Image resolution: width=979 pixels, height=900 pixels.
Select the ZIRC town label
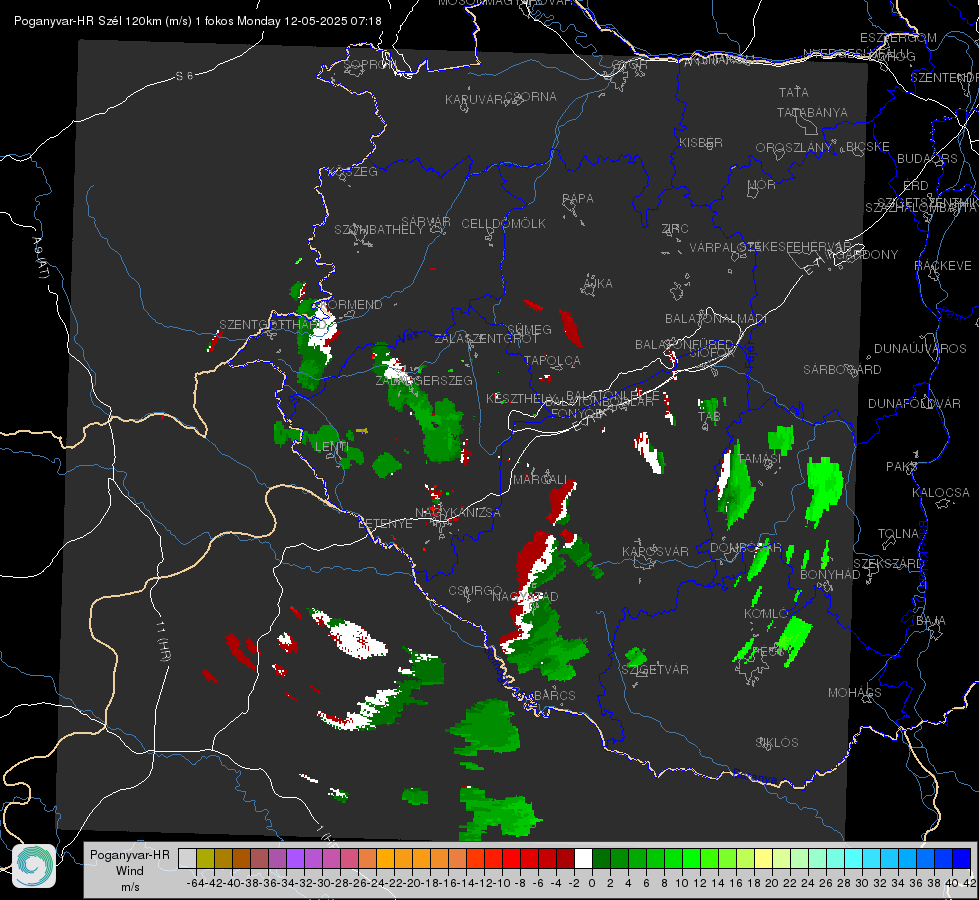(x=675, y=229)
